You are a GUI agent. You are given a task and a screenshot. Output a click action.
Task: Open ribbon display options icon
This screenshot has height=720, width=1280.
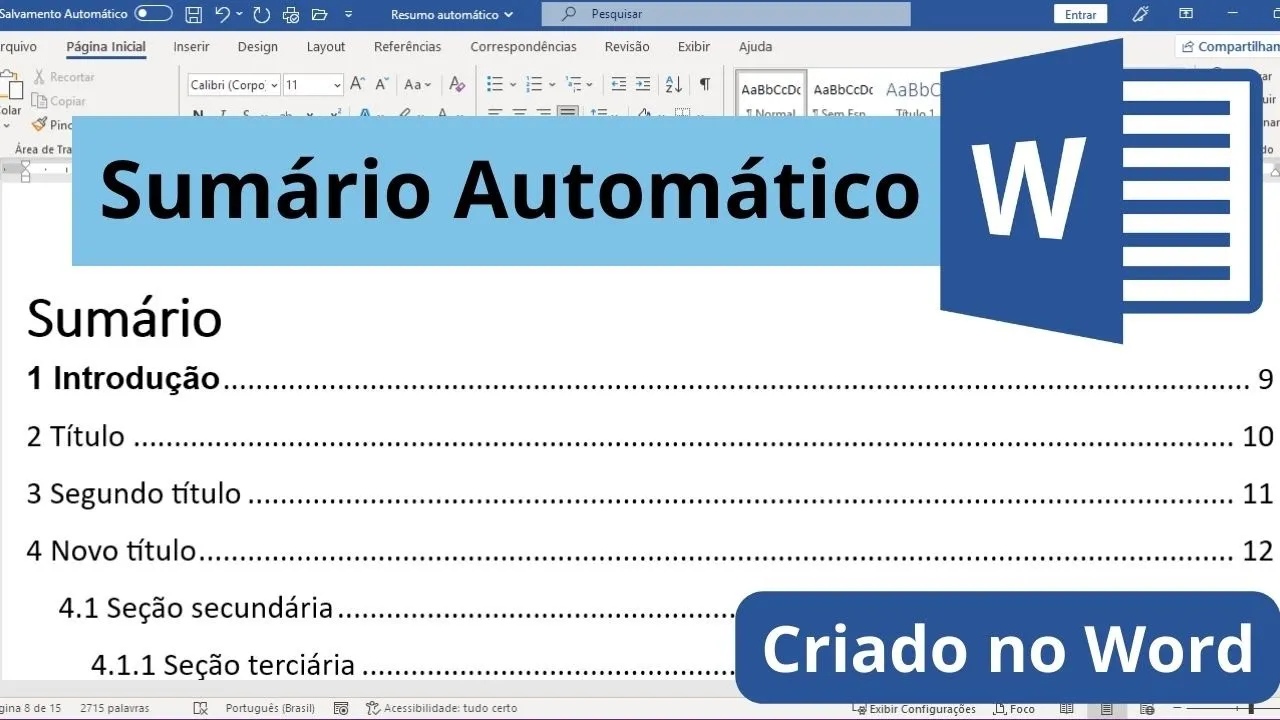click(1185, 14)
